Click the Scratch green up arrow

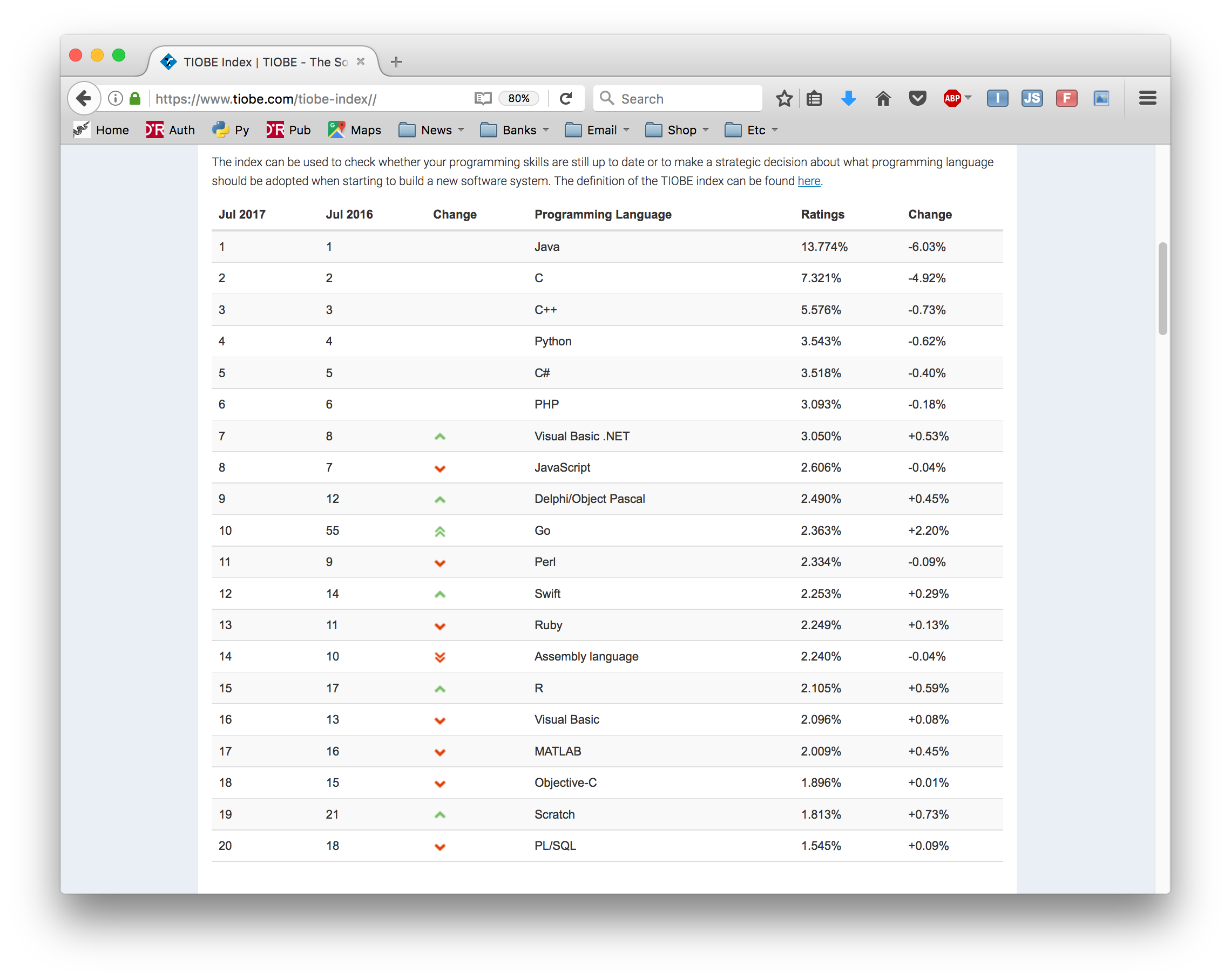[439, 814]
